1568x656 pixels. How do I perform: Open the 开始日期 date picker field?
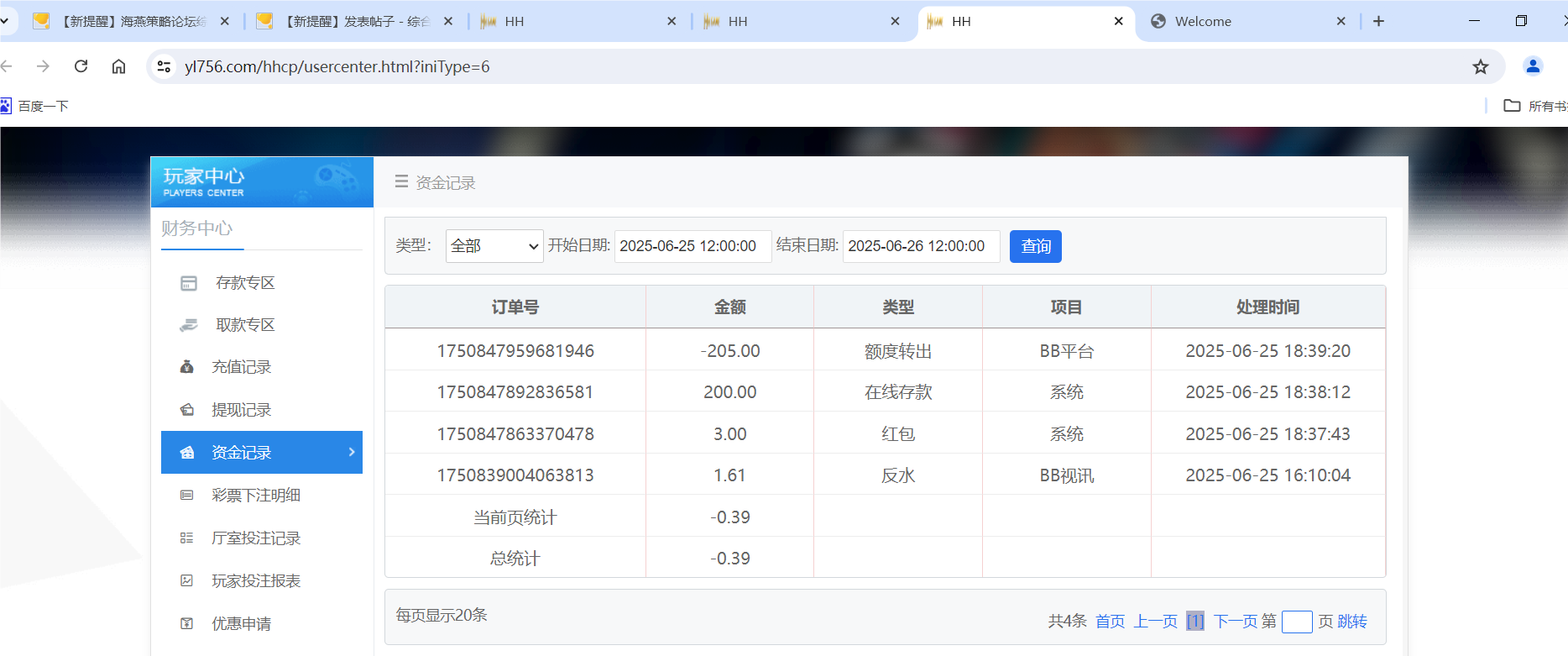click(693, 246)
